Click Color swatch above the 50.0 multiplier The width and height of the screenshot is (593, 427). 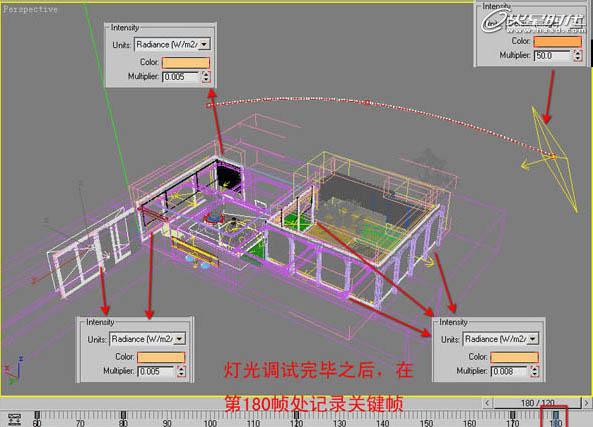[x=557, y=42]
